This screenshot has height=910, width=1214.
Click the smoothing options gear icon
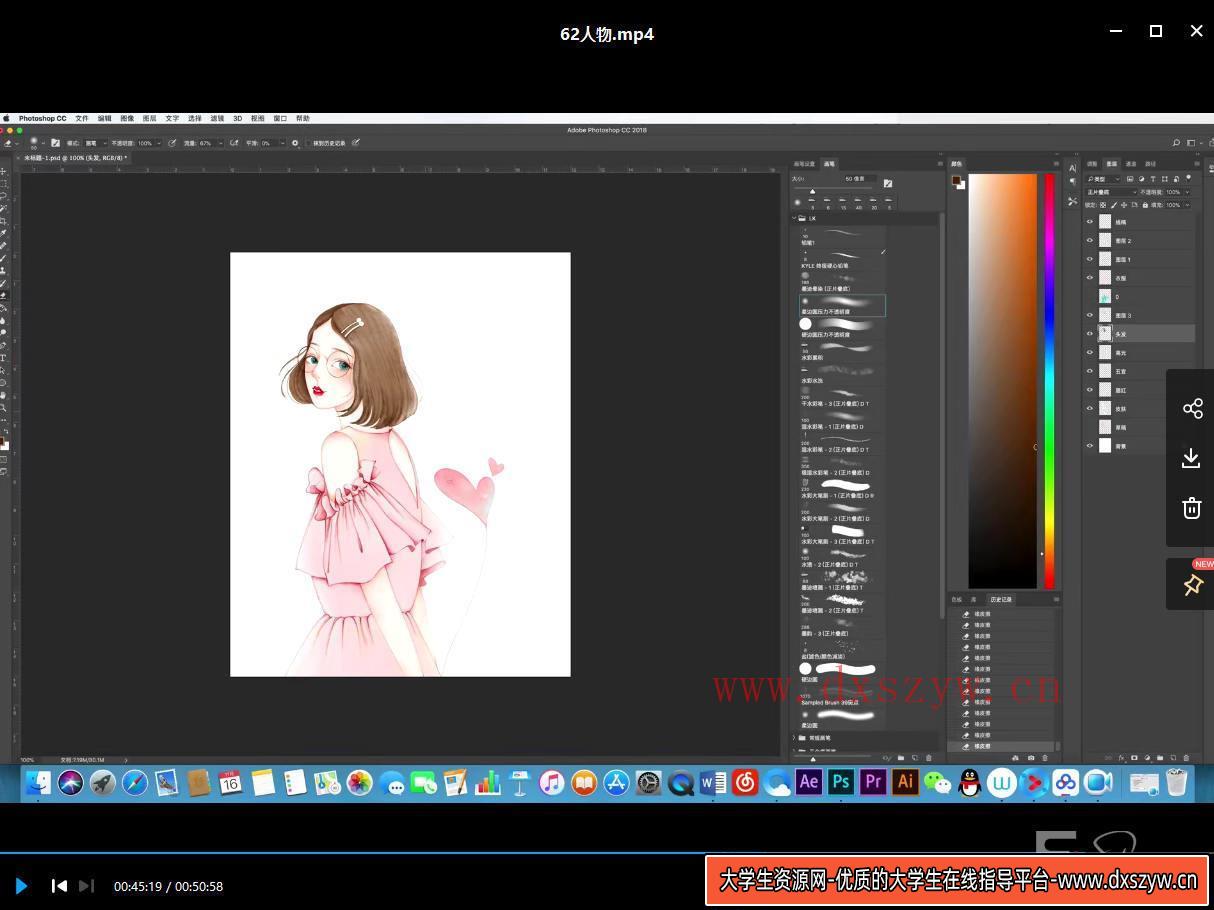coord(295,143)
